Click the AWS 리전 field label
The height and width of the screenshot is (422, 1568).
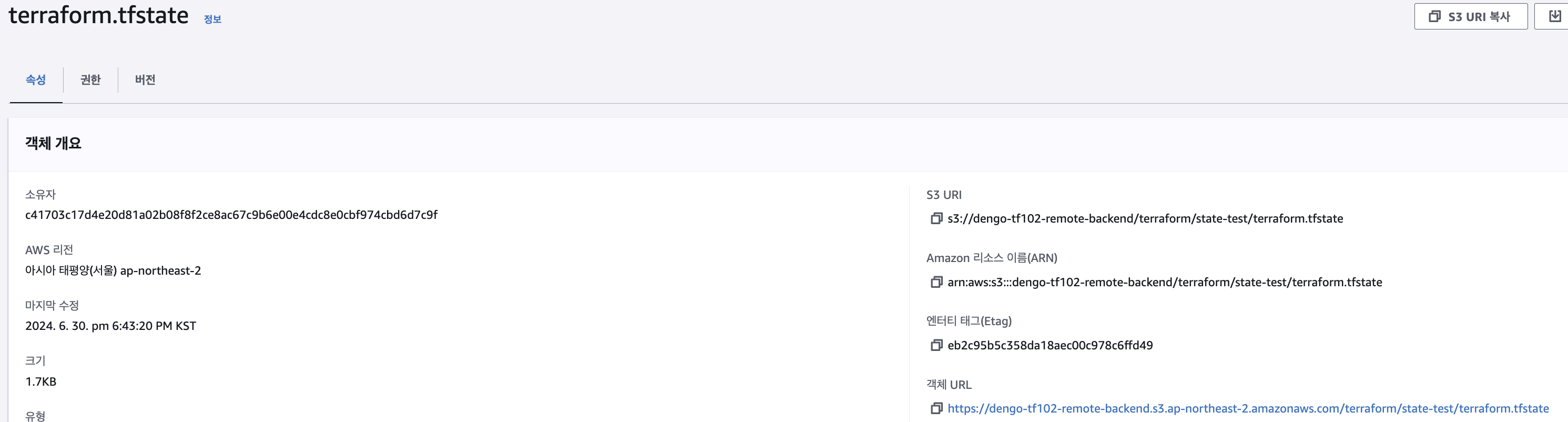click(x=49, y=249)
